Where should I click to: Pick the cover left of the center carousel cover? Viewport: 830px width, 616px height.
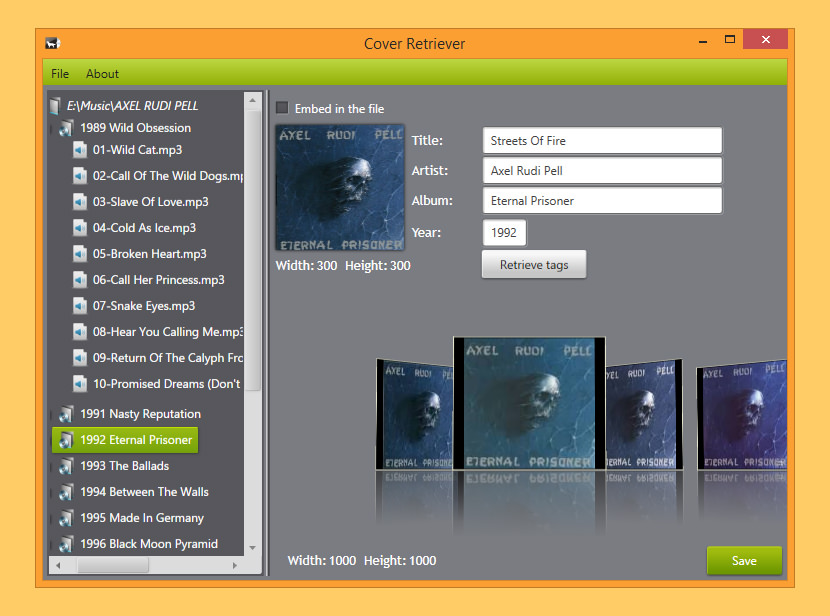click(x=415, y=415)
